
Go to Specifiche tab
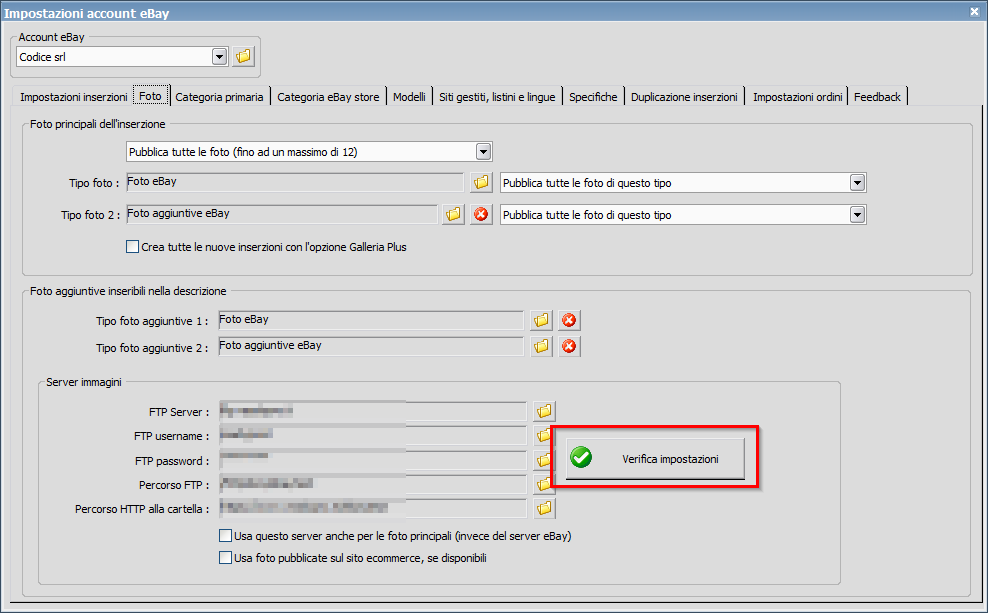pos(593,97)
